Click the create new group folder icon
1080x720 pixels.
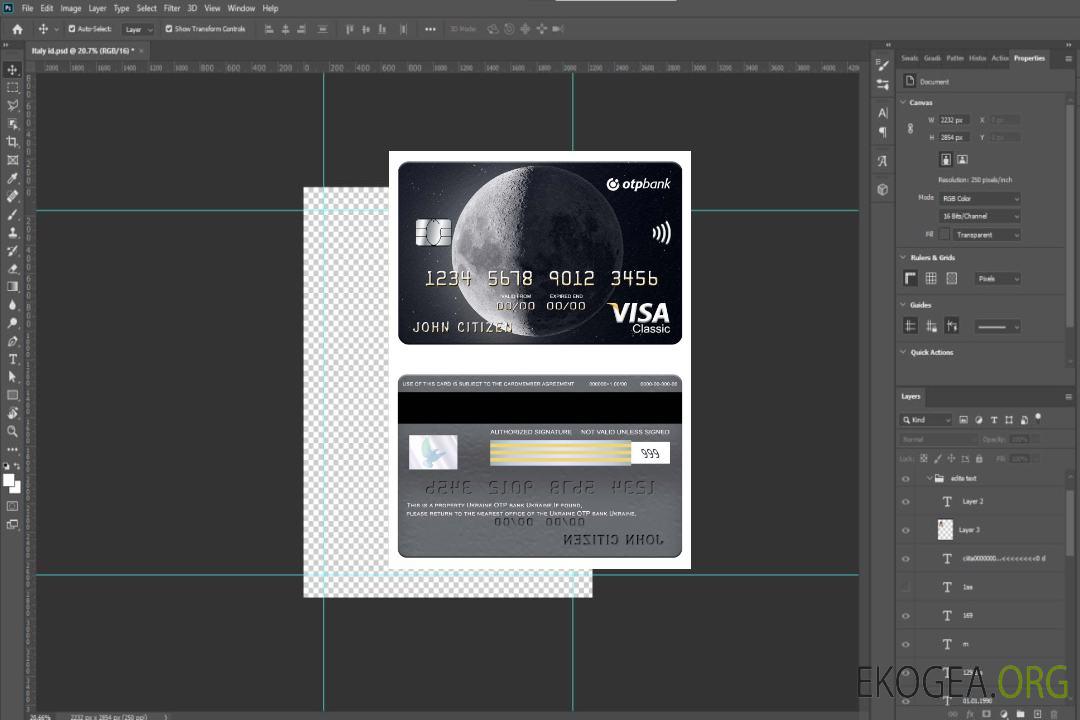pos(1020,714)
